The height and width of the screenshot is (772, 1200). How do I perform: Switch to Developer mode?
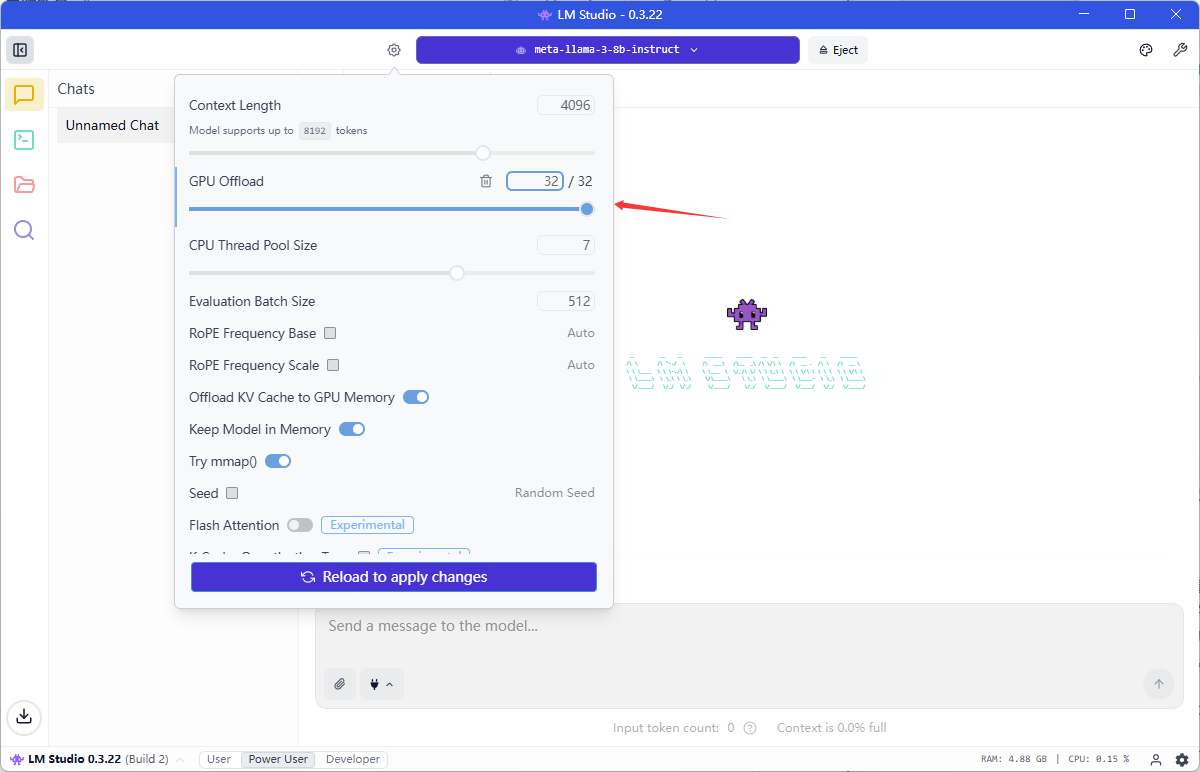coord(353,759)
